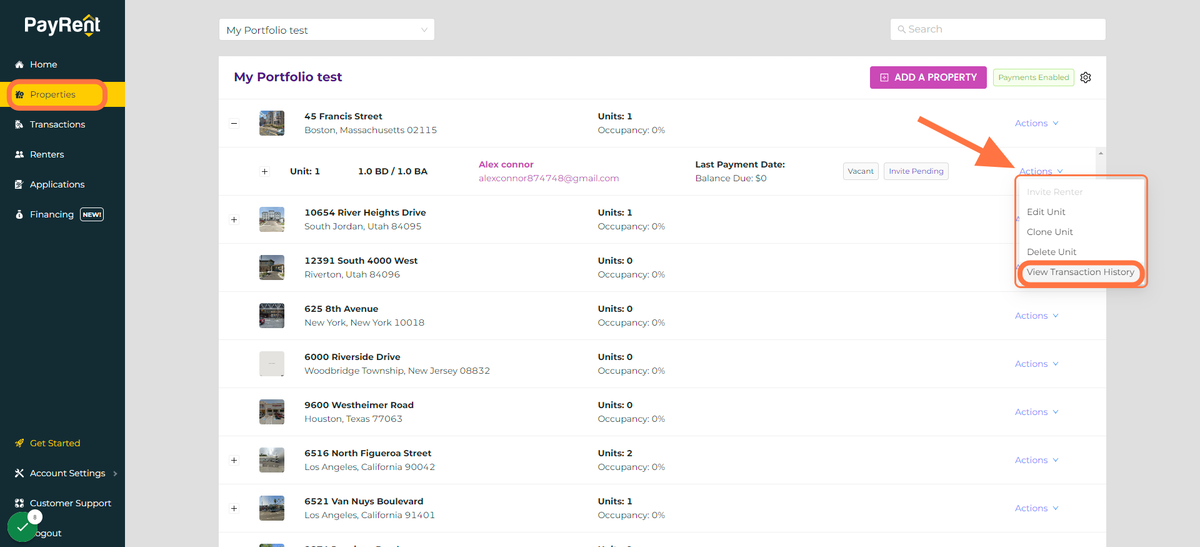
Task: Open Actions for 45 Francis Street
Action: tap(1036, 123)
